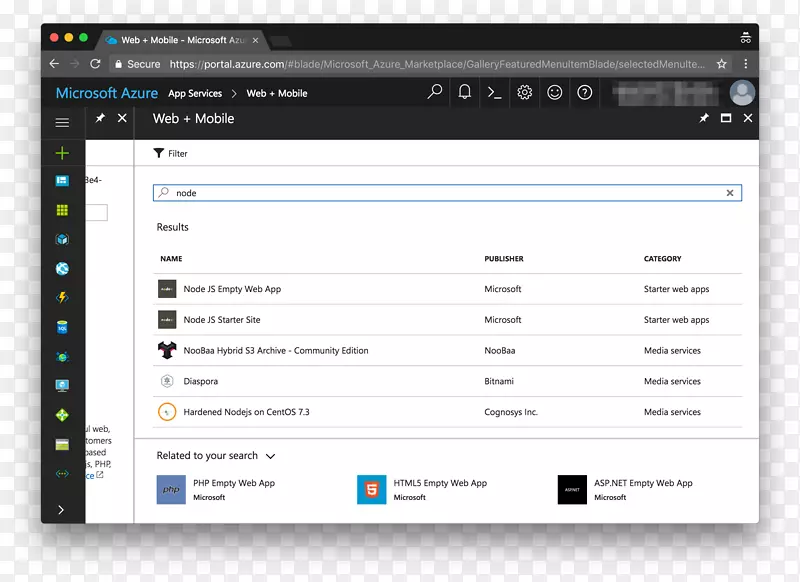
Task: Click the green plus New resource icon
Action: 62,153
